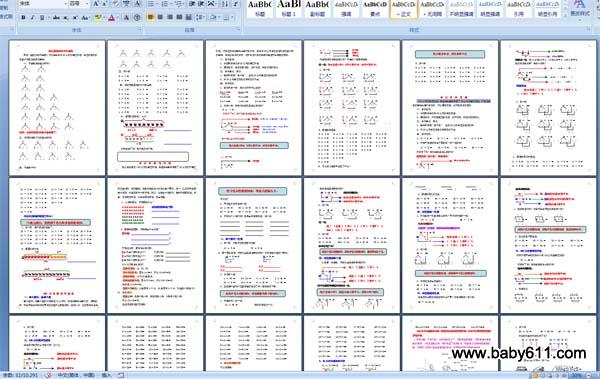This screenshot has width=600, height=379.
Task: Apply strikethrough formatting to text
Action: point(56,18)
